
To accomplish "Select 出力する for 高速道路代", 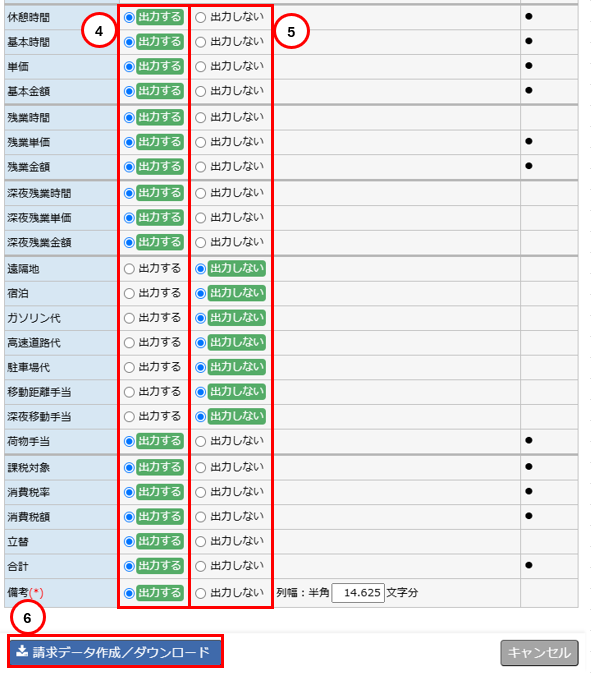I will (x=129, y=343).
